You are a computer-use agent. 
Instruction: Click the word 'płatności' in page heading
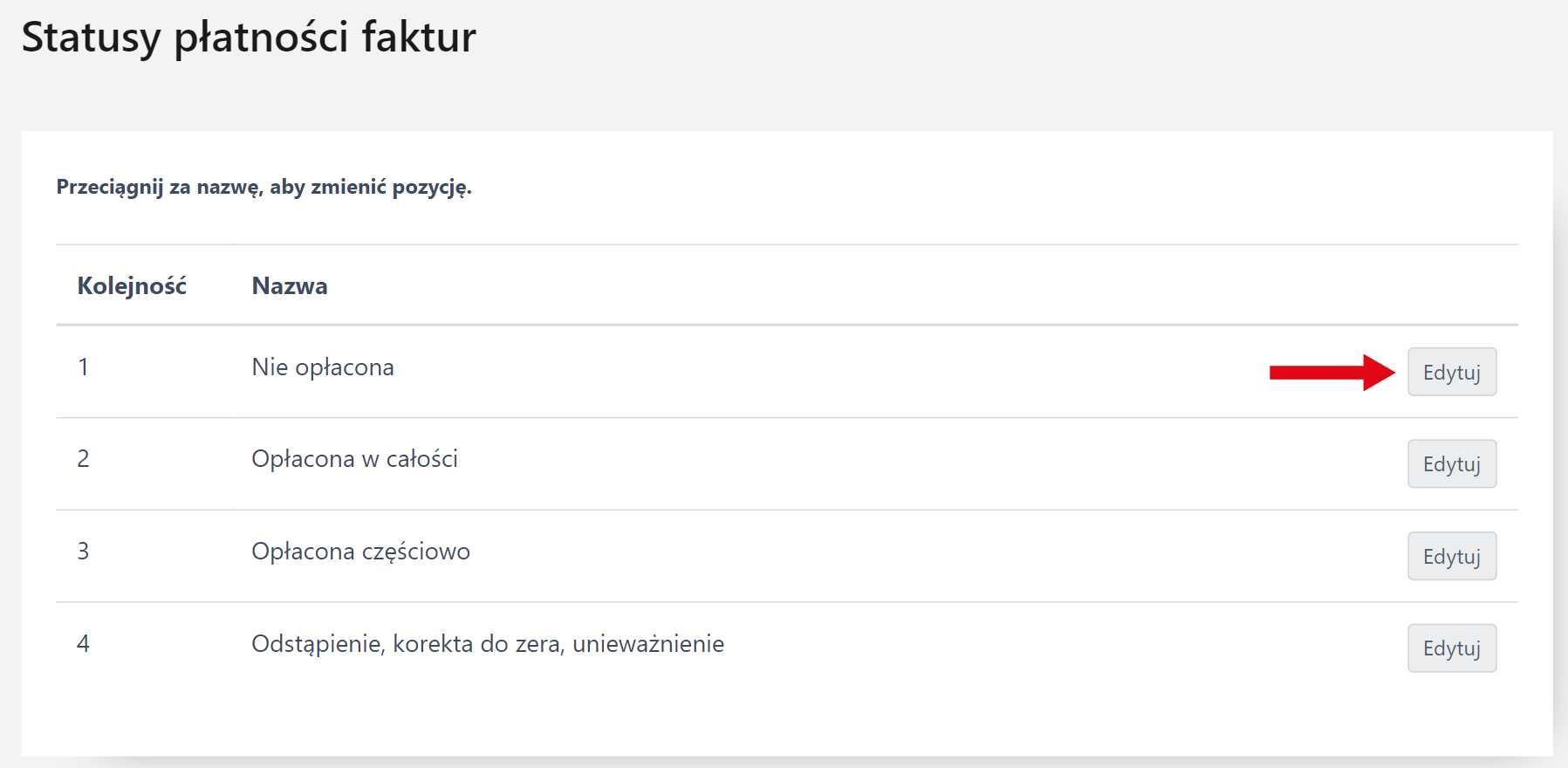click(x=261, y=38)
